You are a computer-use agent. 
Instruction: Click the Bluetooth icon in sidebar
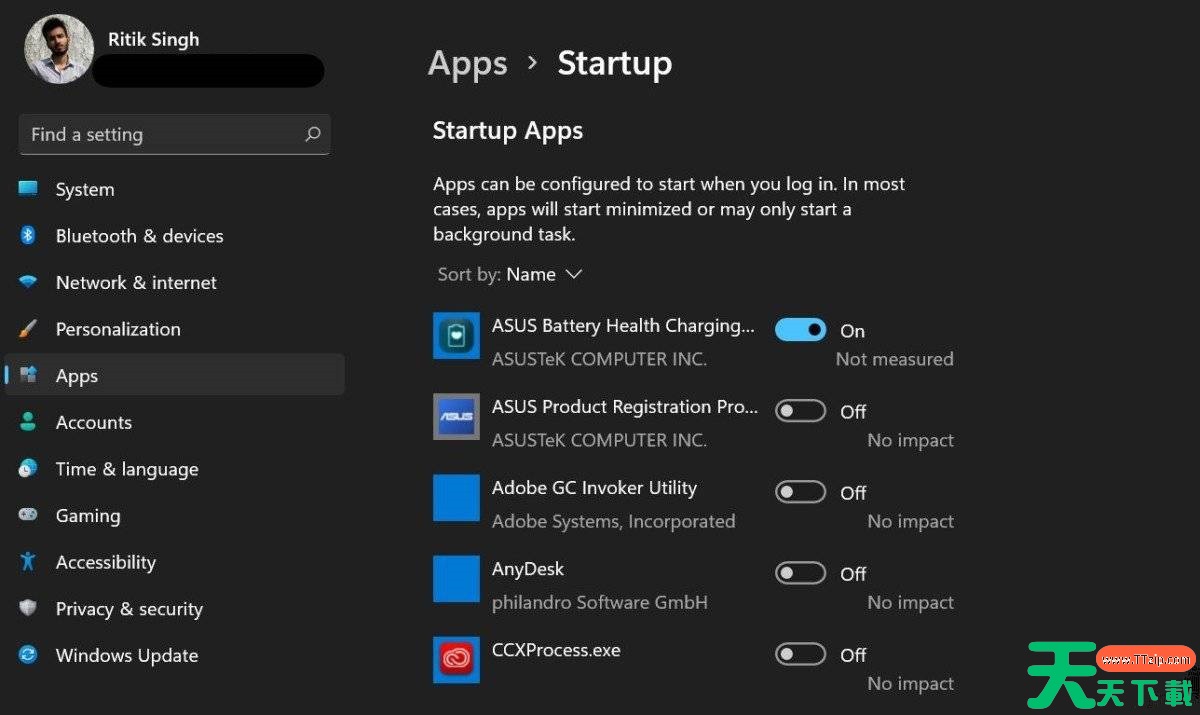tap(28, 235)
